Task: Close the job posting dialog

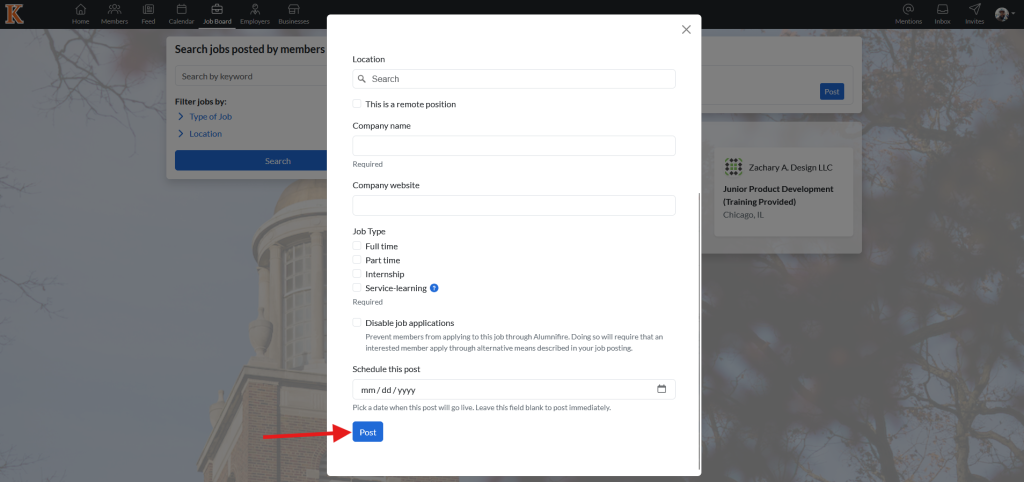Action: coord(686,29)
